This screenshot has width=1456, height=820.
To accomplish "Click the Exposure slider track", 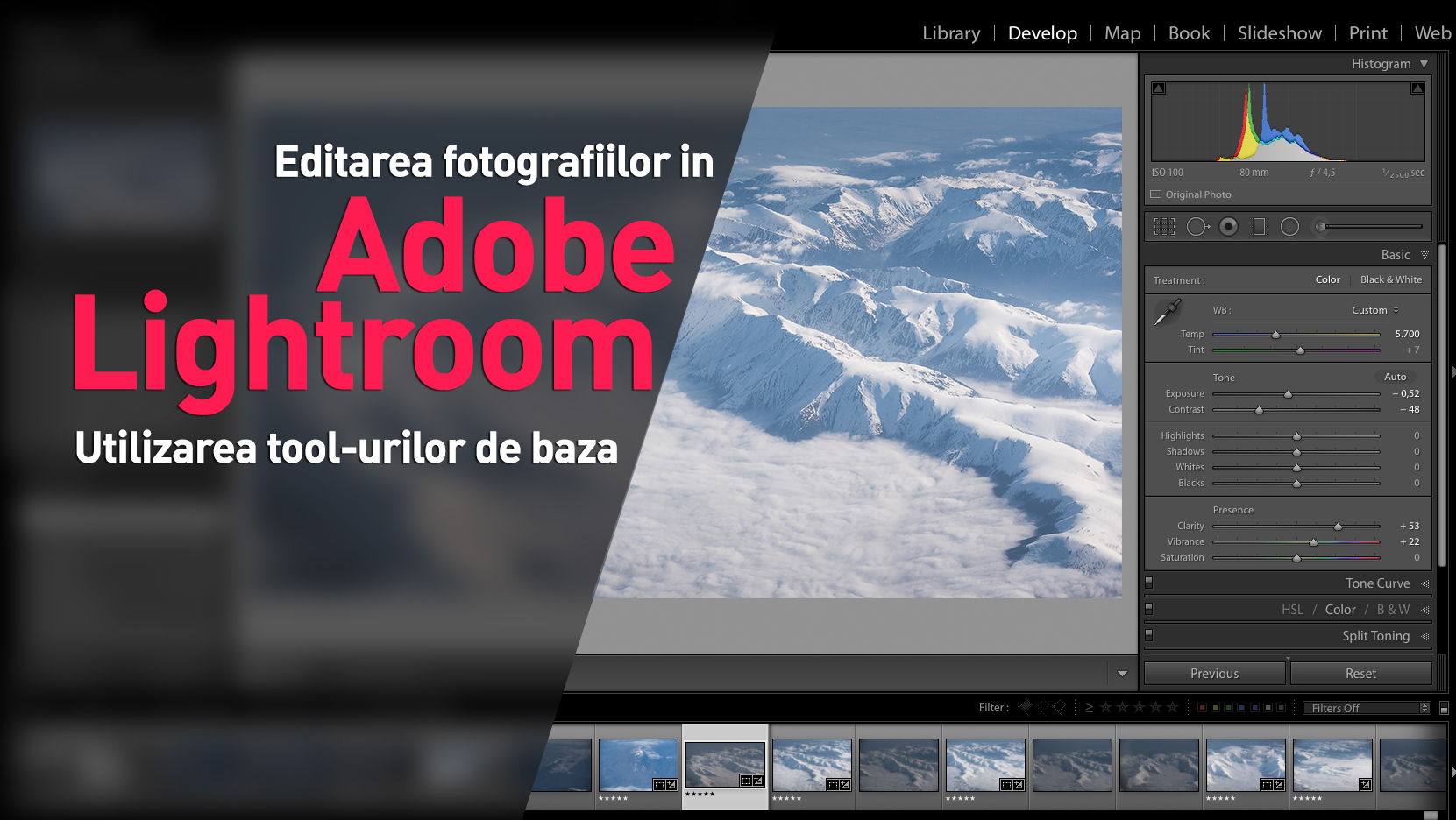I will (1296, 393).
